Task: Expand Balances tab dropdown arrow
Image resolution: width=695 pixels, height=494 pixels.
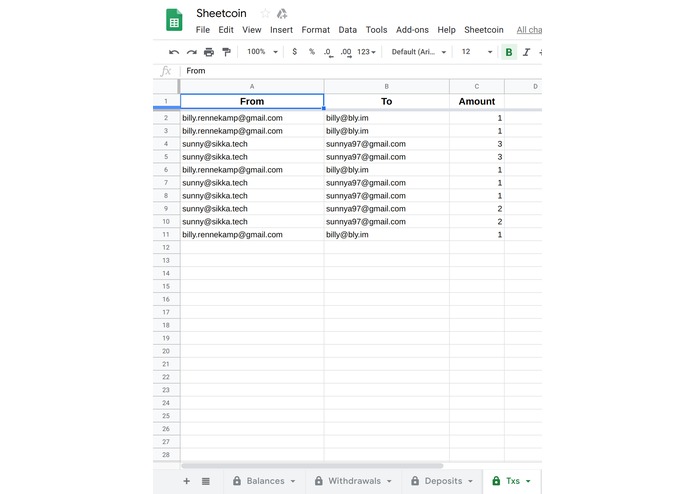Action: pos(293,481)
